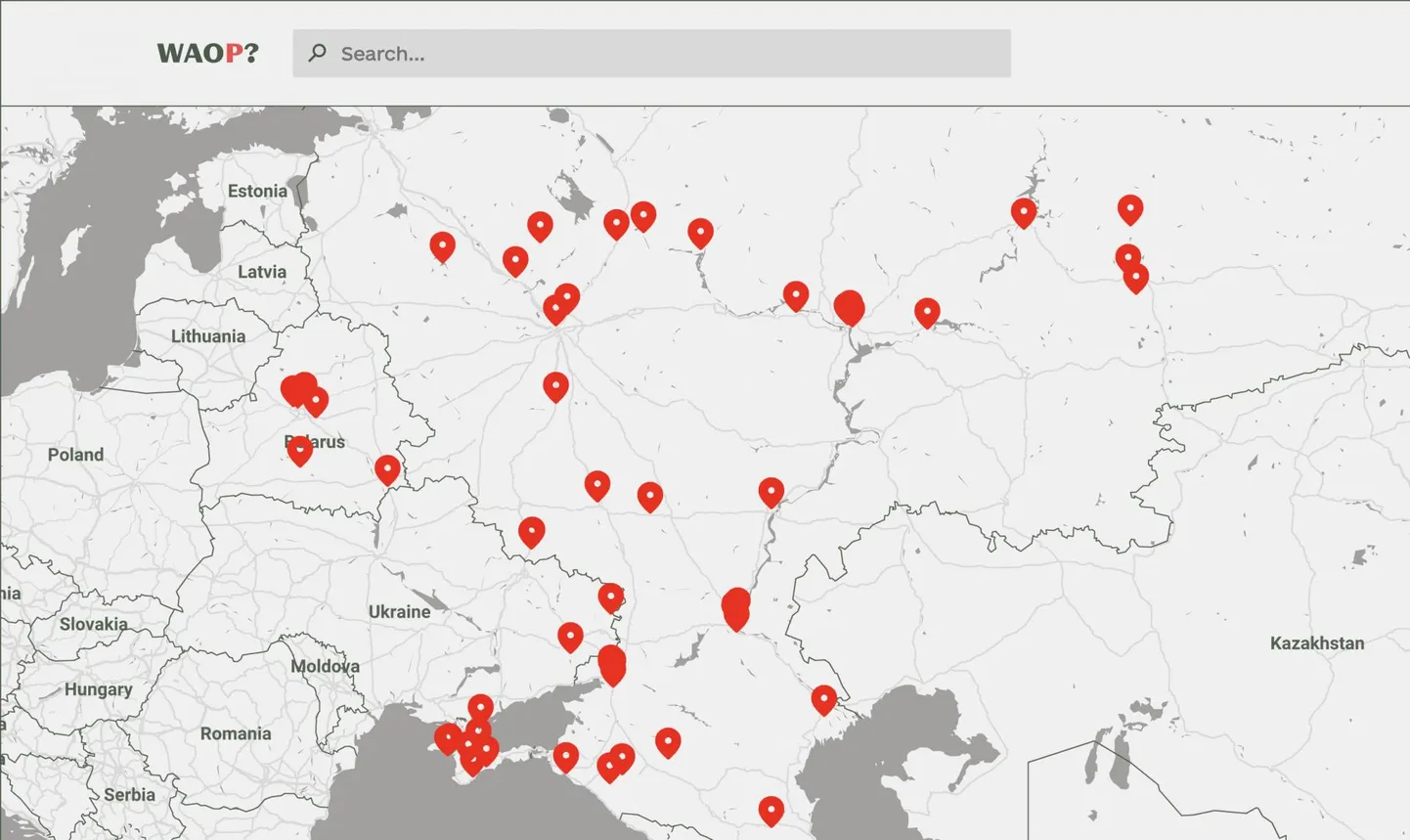Screen dimensions: 1410x840
Task: Select the pin on the strait just east of Crimea
Action: point(566,757)
